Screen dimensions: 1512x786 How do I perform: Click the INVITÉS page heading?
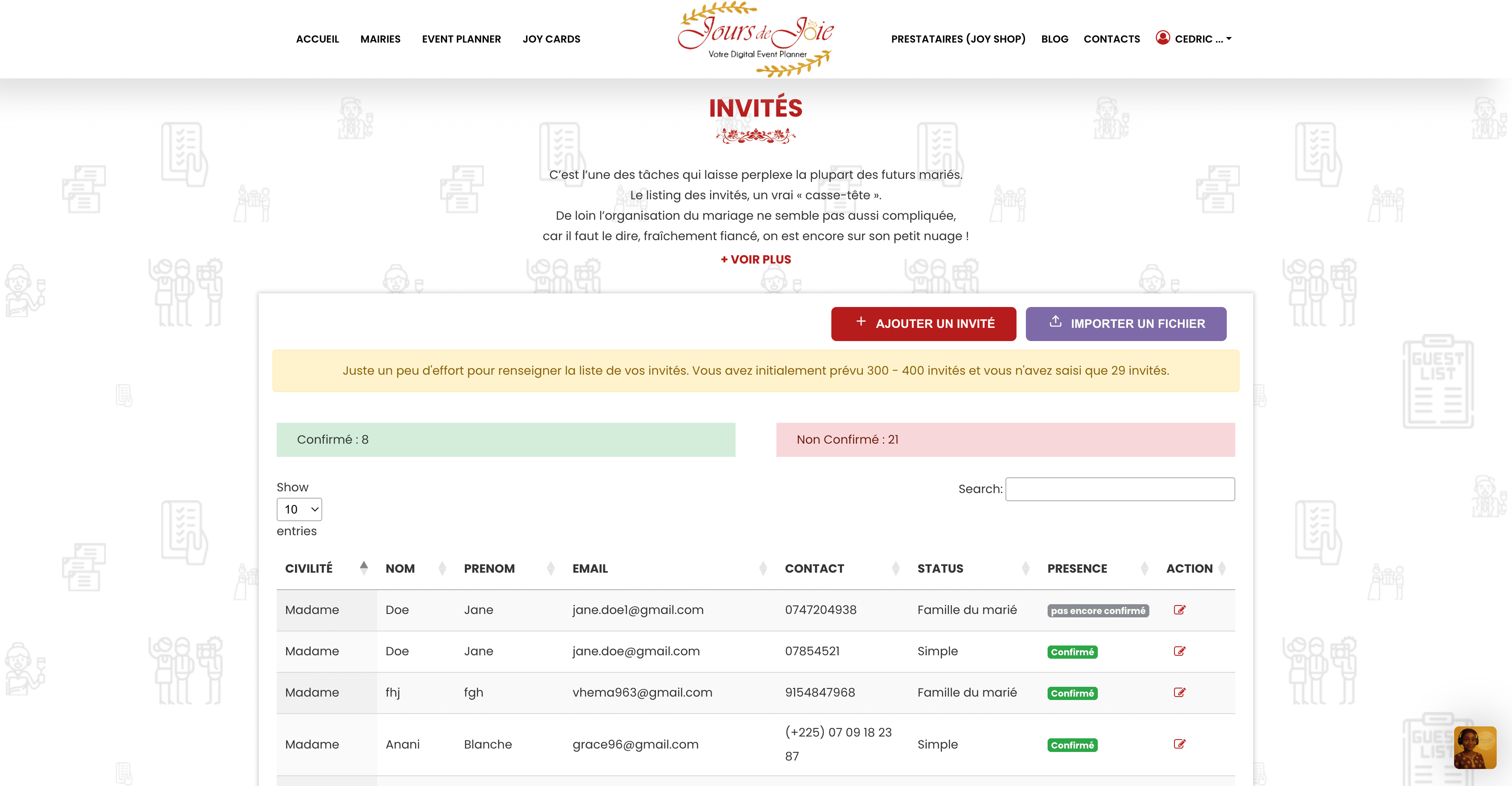tap(756, 108)
